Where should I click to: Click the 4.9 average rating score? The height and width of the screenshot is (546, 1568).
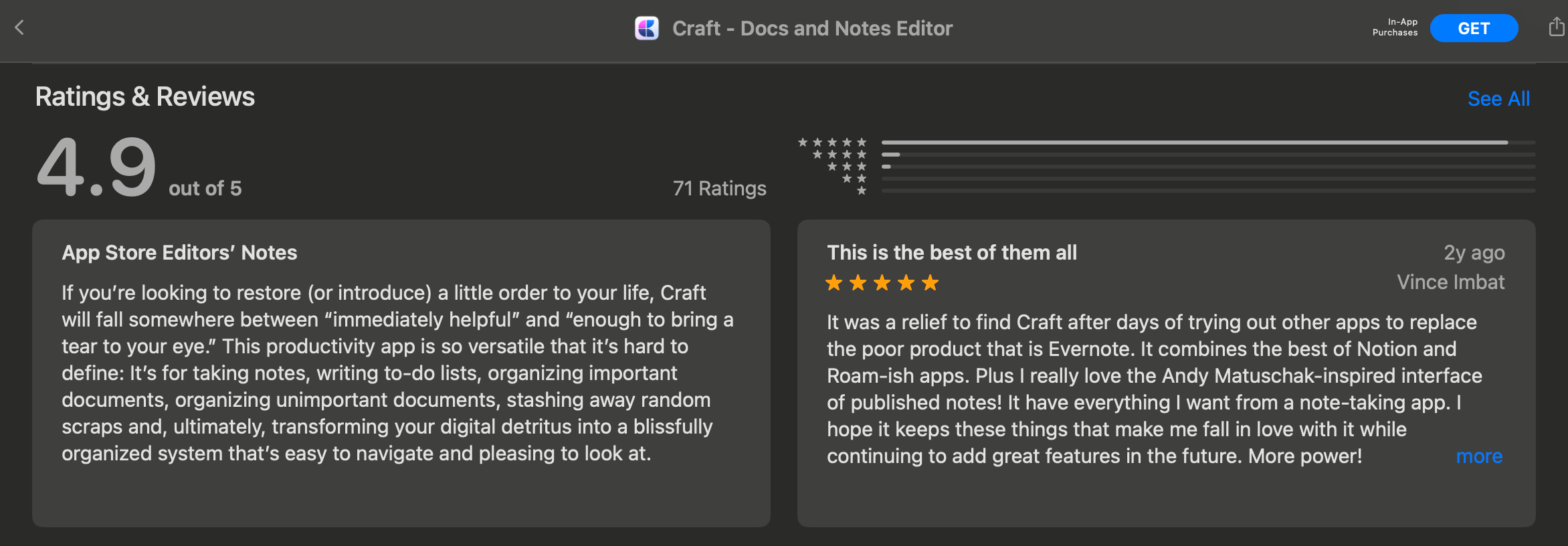coord(96,167)
